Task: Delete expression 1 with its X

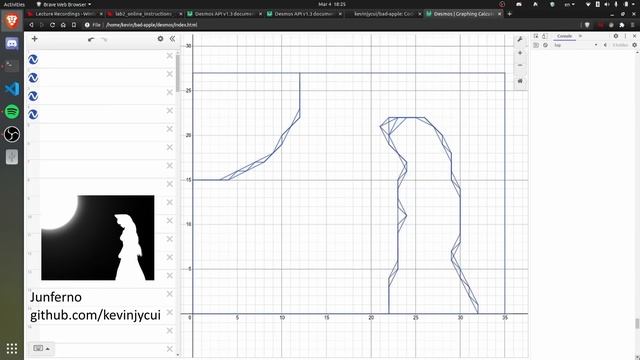Action: pyautogui.click(x=170, y=56)
